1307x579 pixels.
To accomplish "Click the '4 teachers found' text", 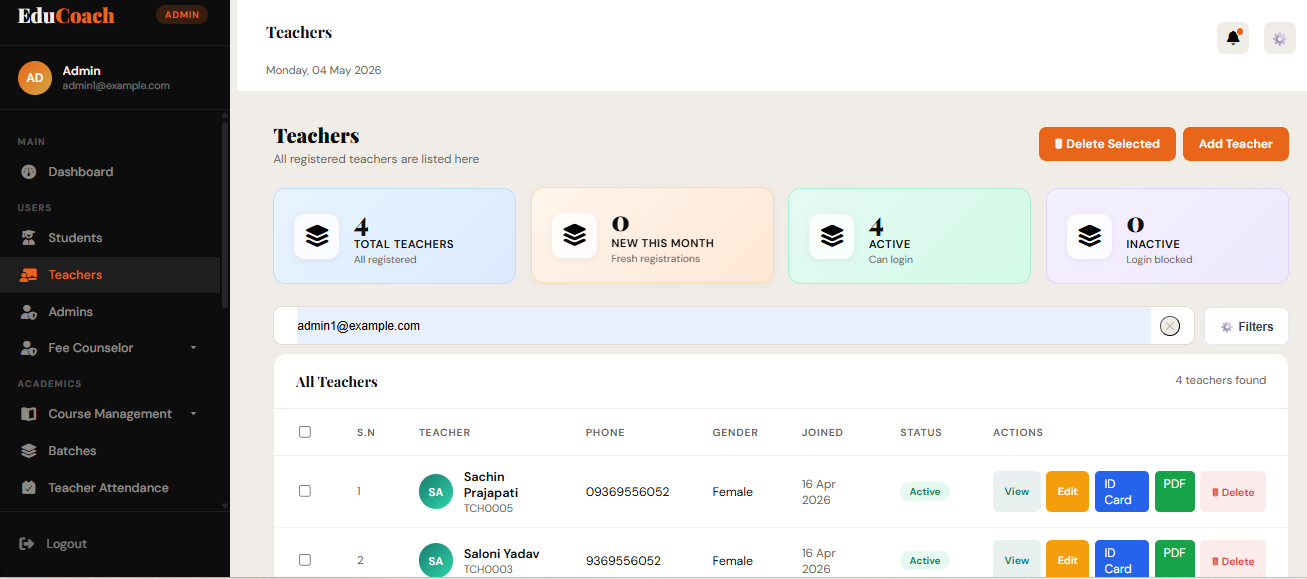I will click(x=1221, y=380).
